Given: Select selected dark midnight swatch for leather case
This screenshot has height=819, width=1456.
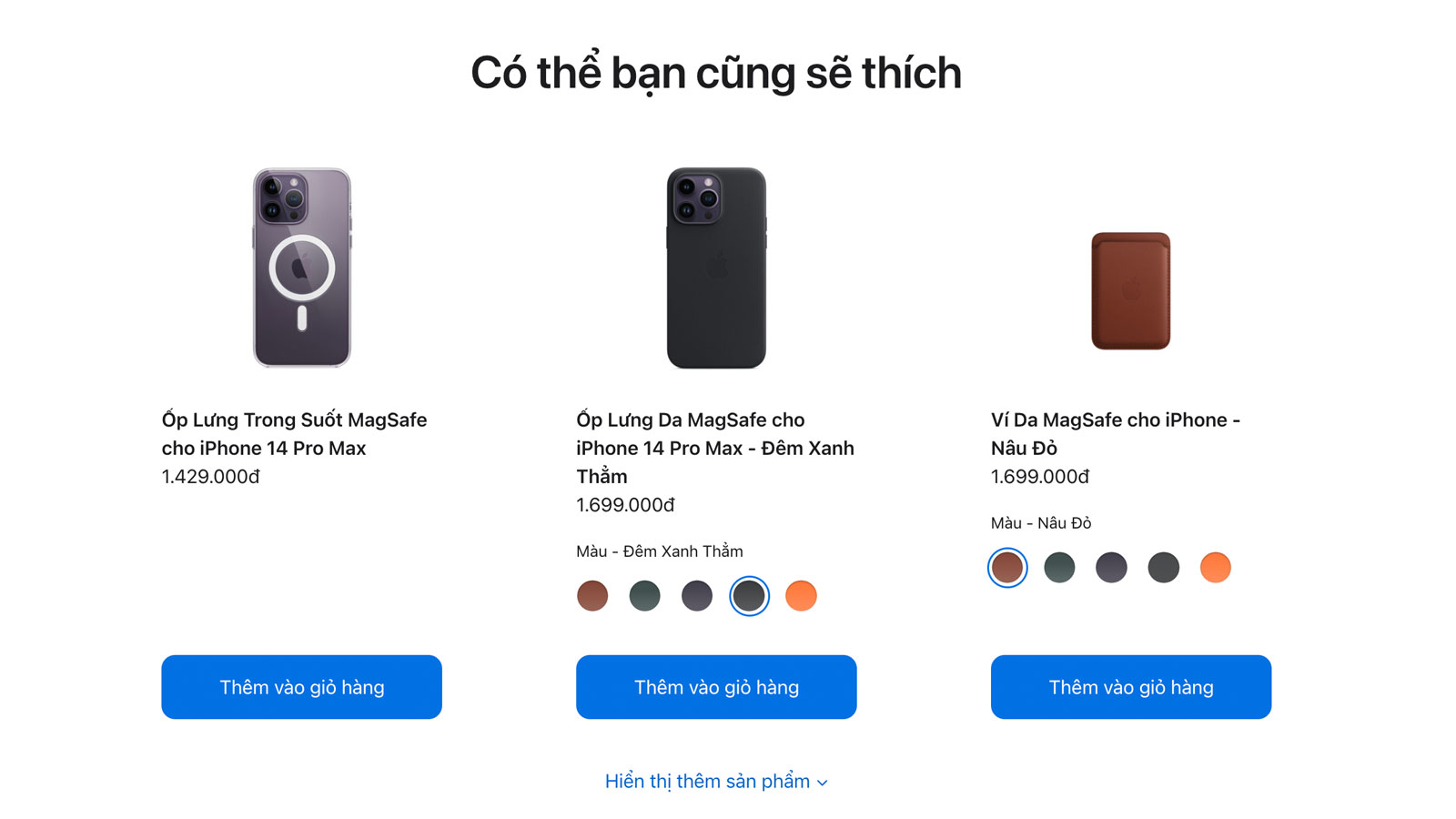Looking at the screenshot, I should (749, 596).
